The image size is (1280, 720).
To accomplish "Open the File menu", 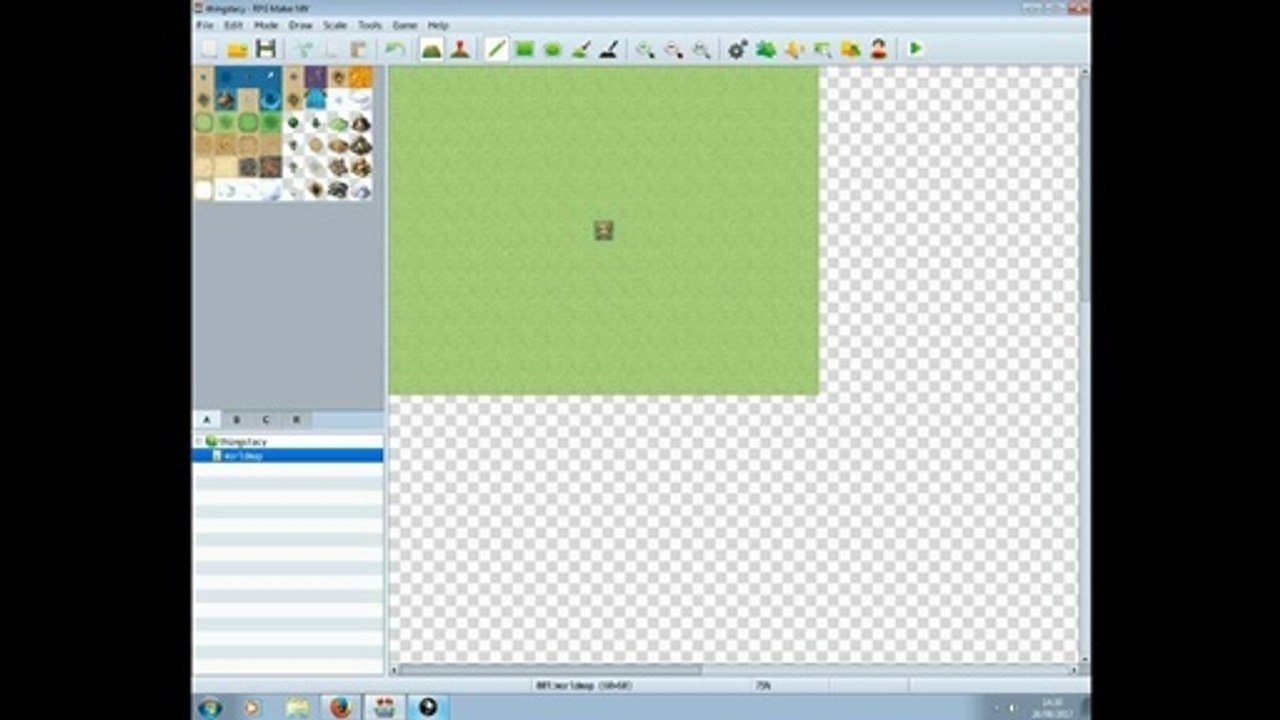I will point(204,25).
